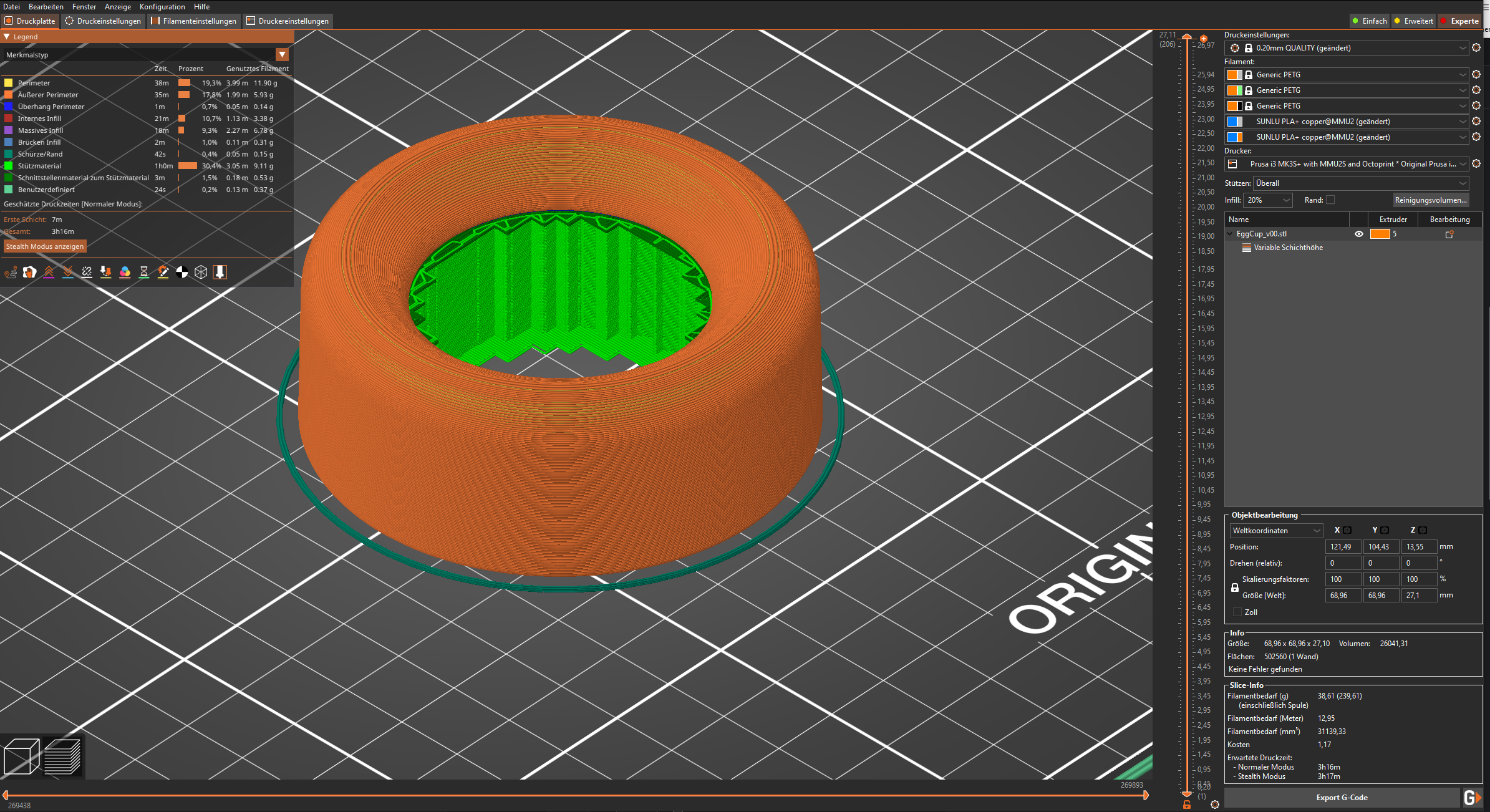Toggle center of gravity black-white circle icon
Viewport: 1490px width, 812px height.
tap(182, 272)
